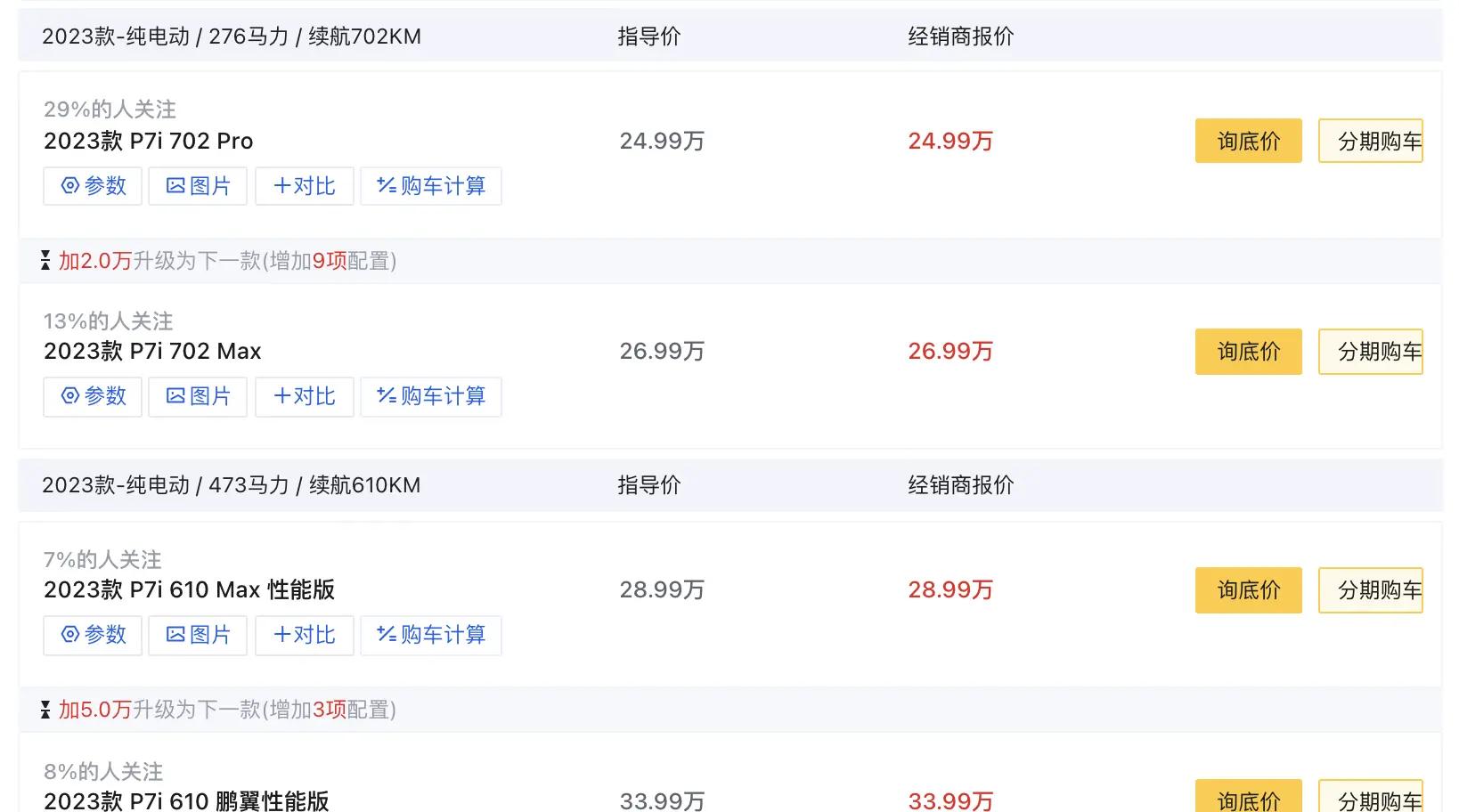Open 参数 for P7i 702 Max
1459x812 pixels.
point(93,396)
